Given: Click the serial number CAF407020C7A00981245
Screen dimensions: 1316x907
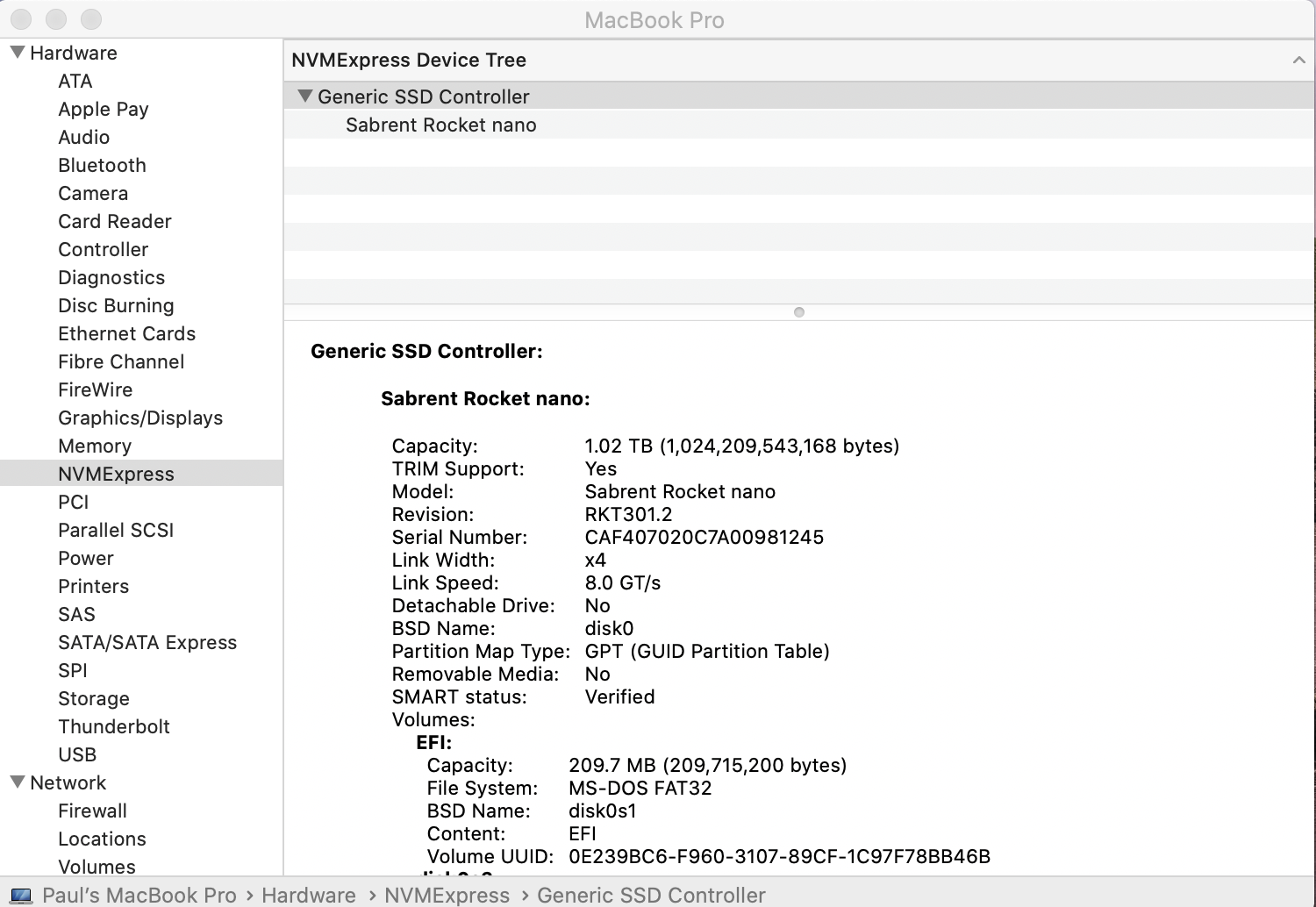Looking at the screenshot, I should [704, 537].
